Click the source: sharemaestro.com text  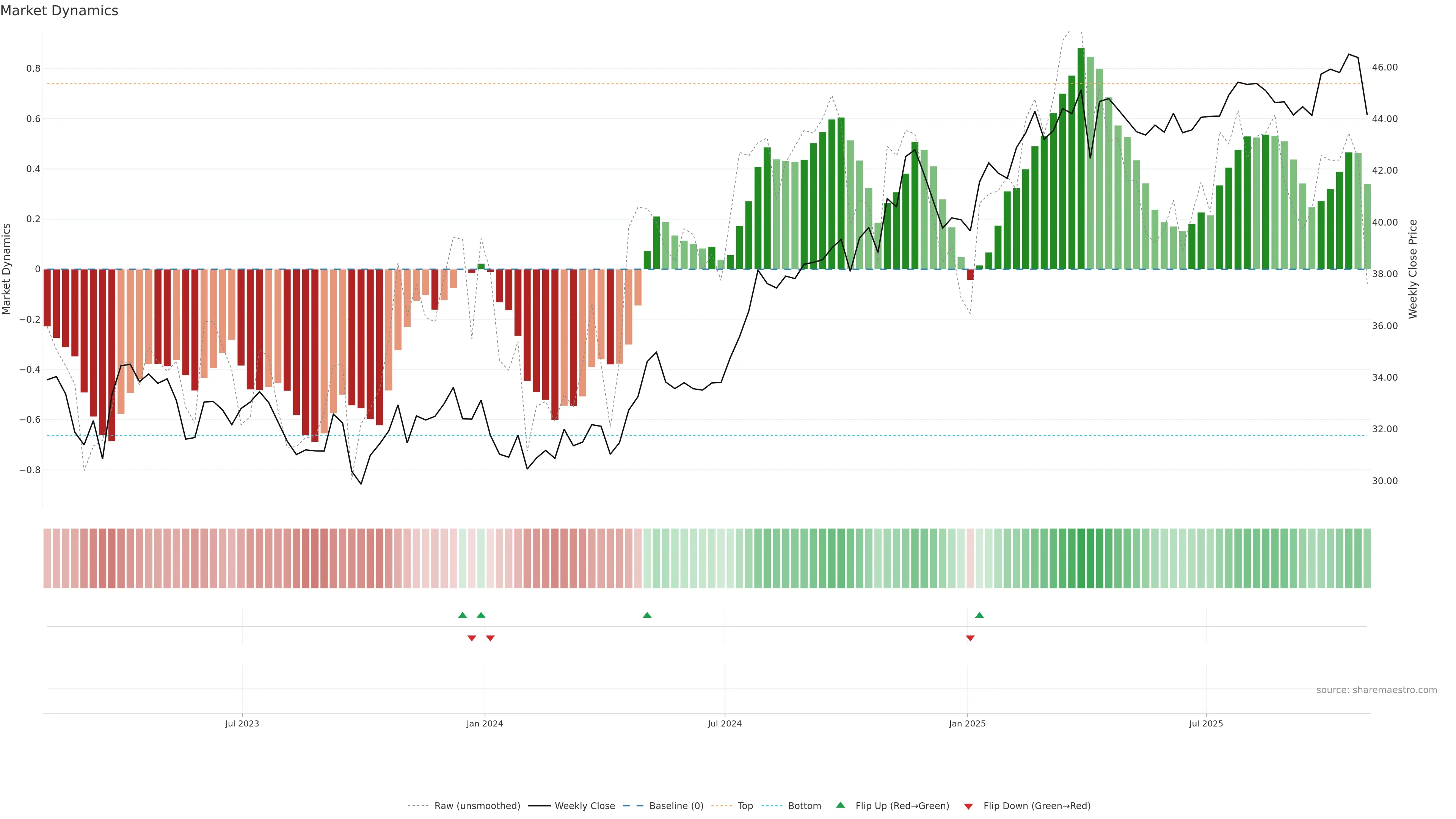(x=1376, y=690)
